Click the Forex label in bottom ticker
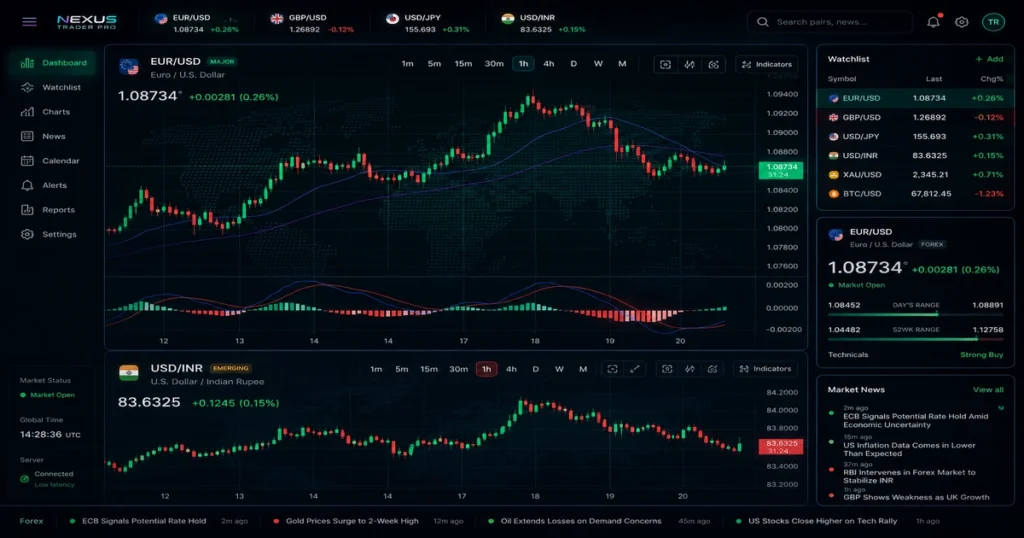The image size is (1024, 538). pyautogui.click(x=31, y=521)
